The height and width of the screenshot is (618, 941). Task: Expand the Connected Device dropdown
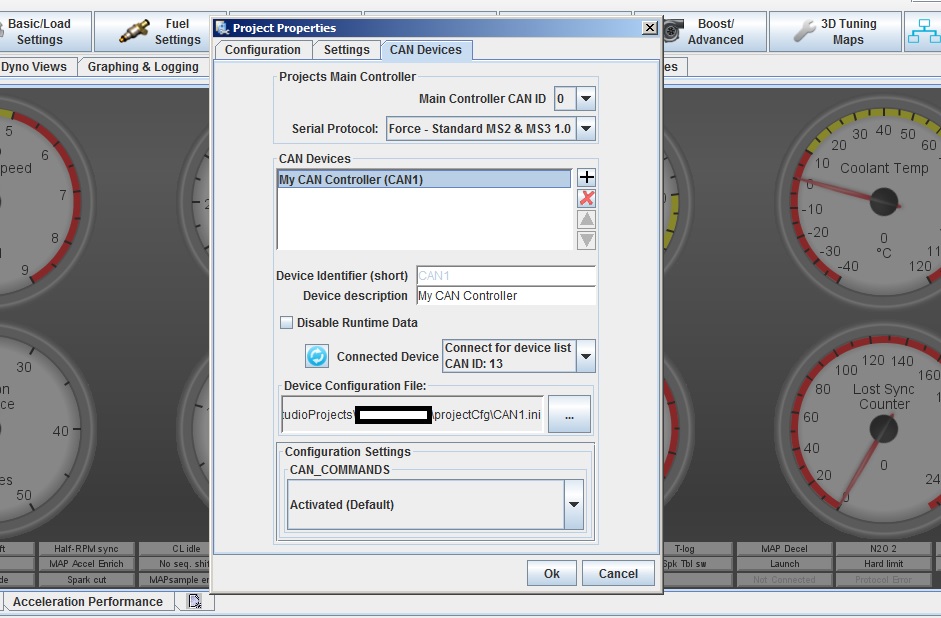tap(586, 356)
